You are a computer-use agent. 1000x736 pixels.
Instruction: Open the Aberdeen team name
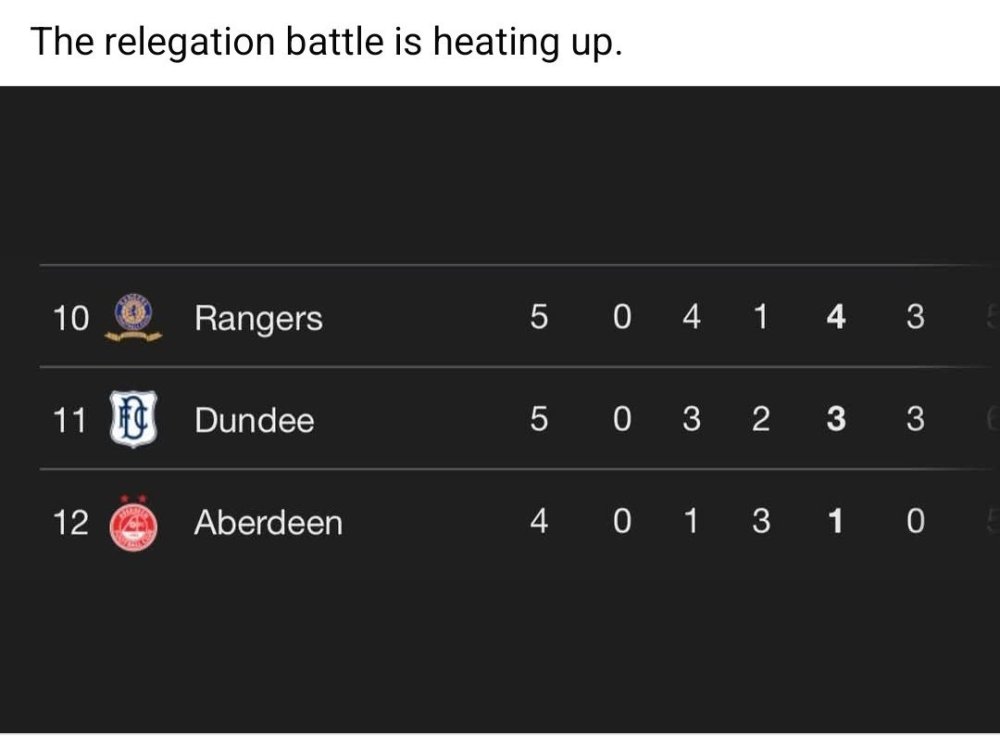click(x=268, y=523)
